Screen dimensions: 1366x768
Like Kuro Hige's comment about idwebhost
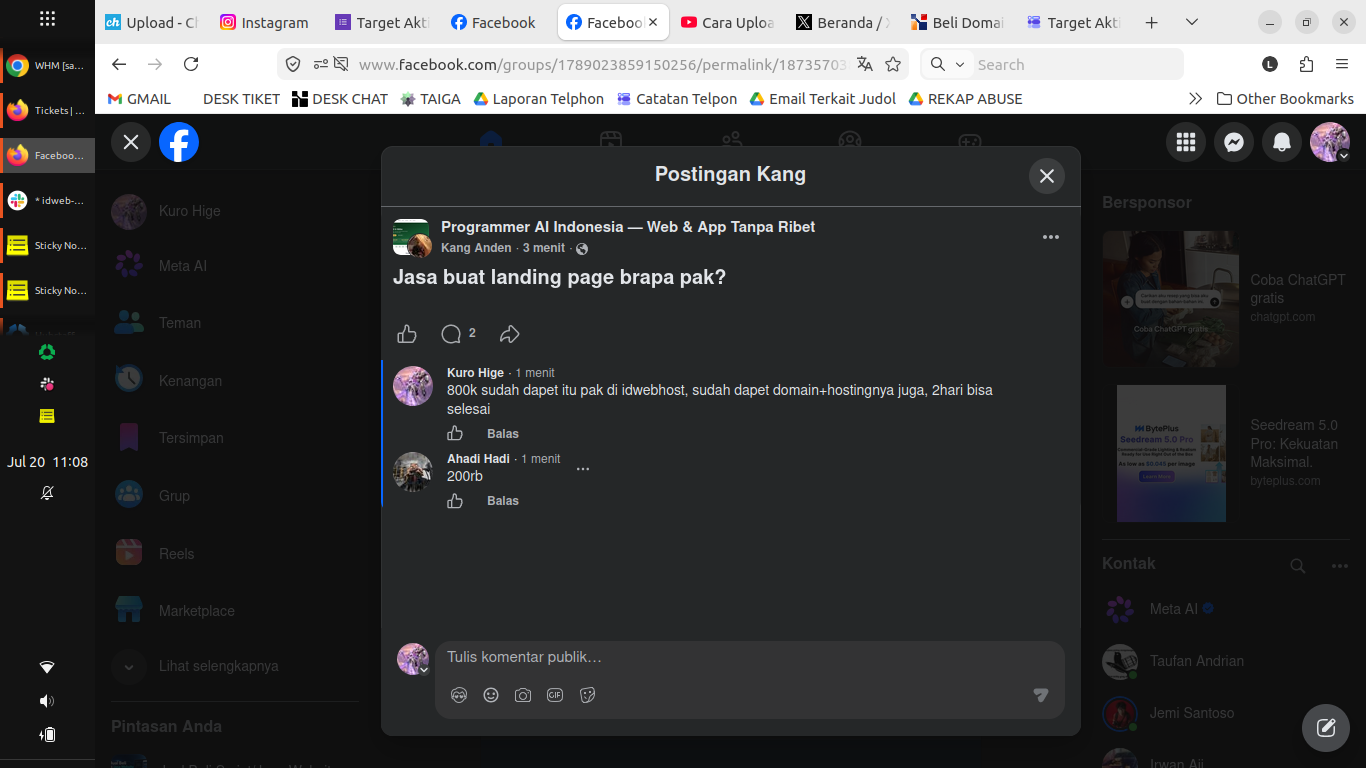click(x=455, y=433)
